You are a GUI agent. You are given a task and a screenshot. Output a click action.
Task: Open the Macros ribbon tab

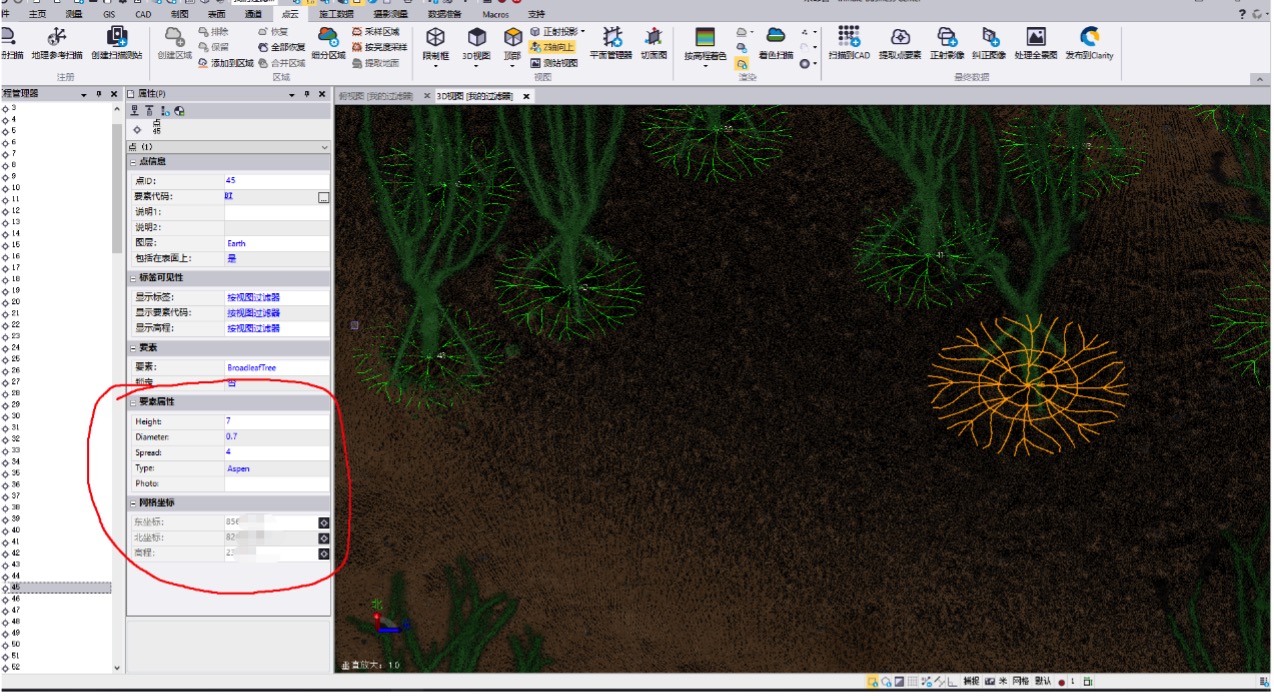point(496,14)
